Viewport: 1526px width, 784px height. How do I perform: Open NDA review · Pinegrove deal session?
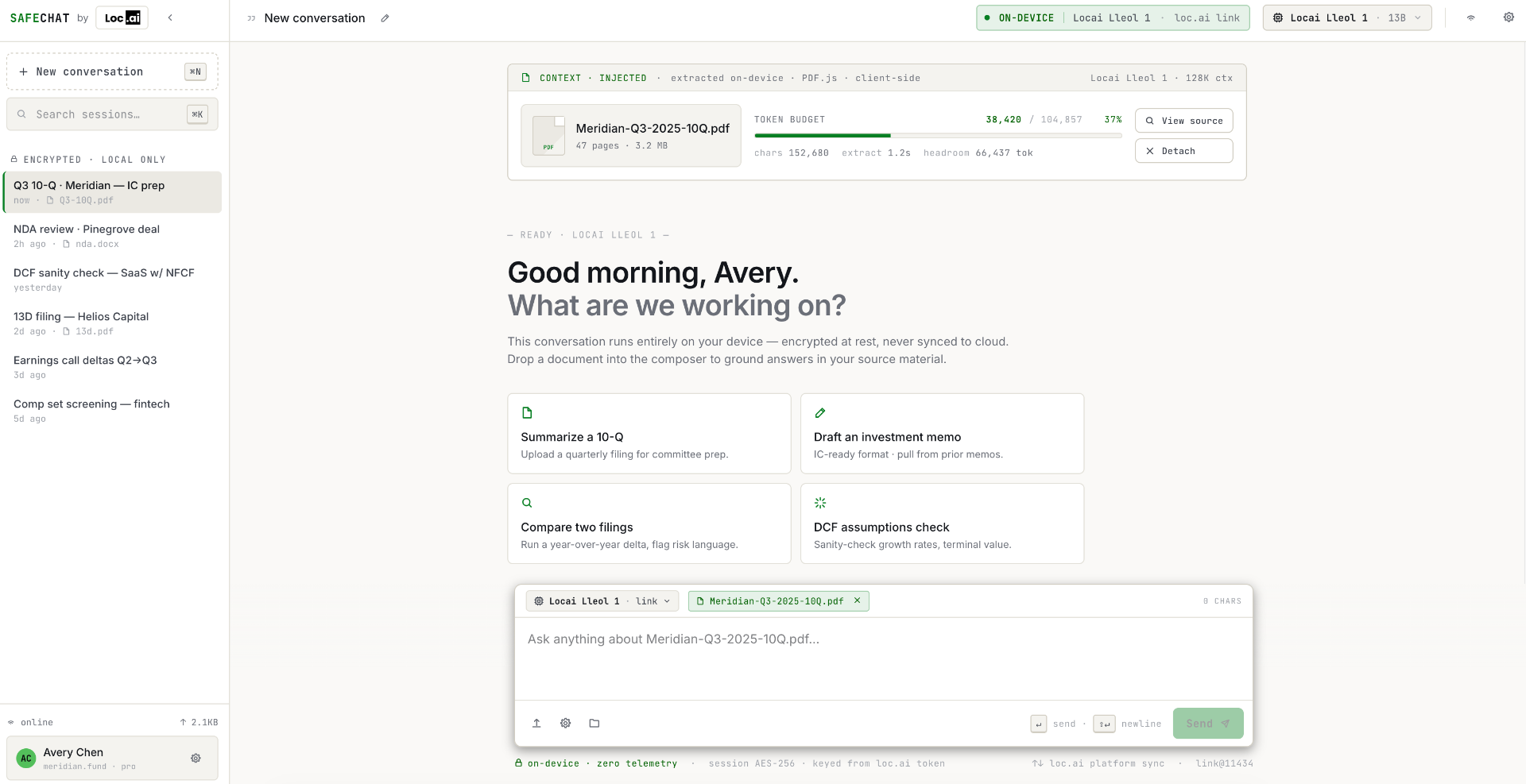point(112,236)
